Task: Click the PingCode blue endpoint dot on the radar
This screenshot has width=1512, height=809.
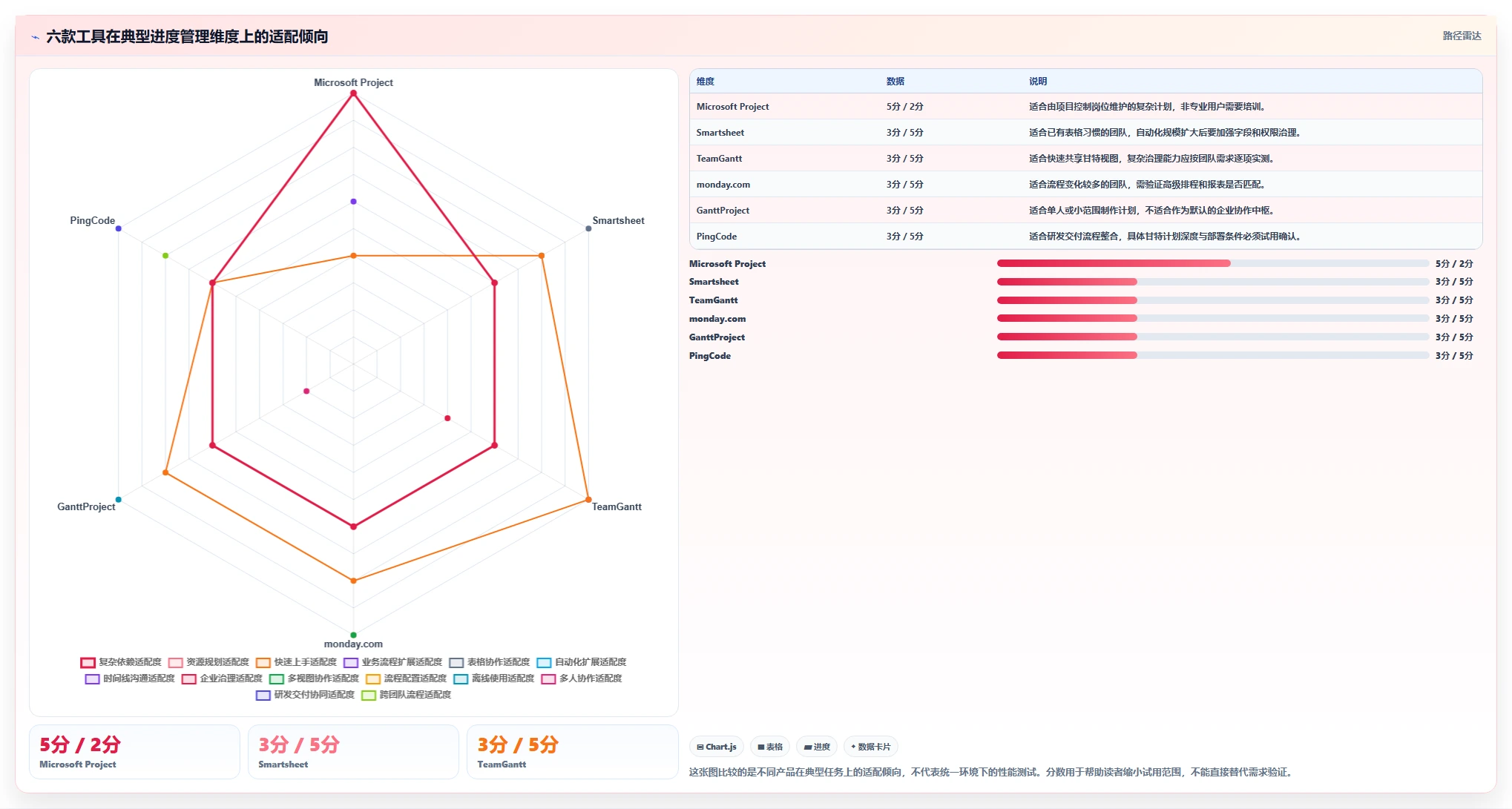Action: click(118, 228)
